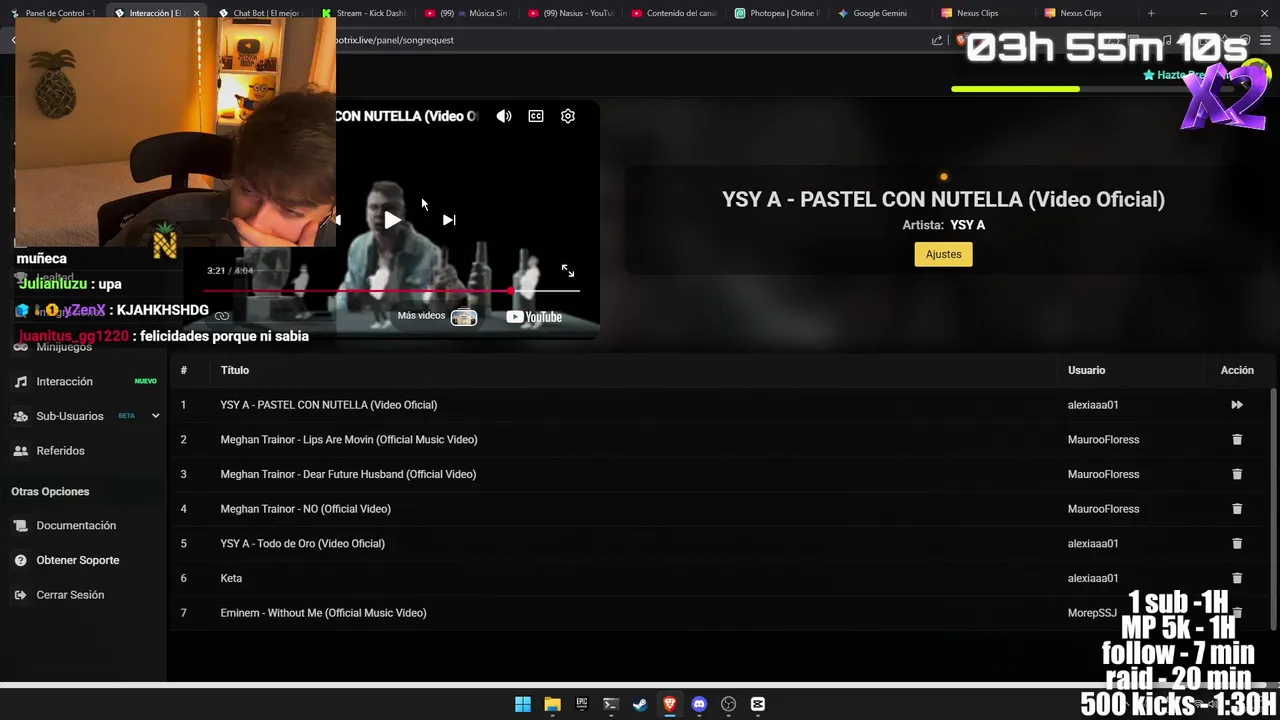Click user MorepSSJ in list

(1092, 613)
